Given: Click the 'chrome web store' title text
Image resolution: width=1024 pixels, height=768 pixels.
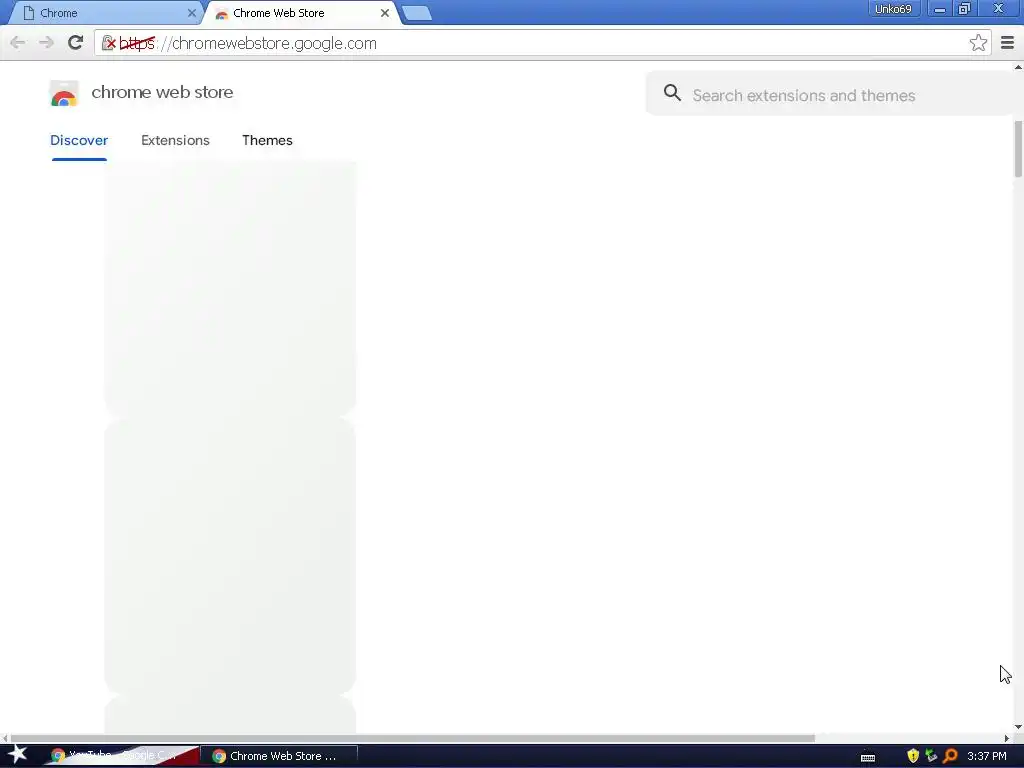Looking at the screenshot, I should coord(162,92).
